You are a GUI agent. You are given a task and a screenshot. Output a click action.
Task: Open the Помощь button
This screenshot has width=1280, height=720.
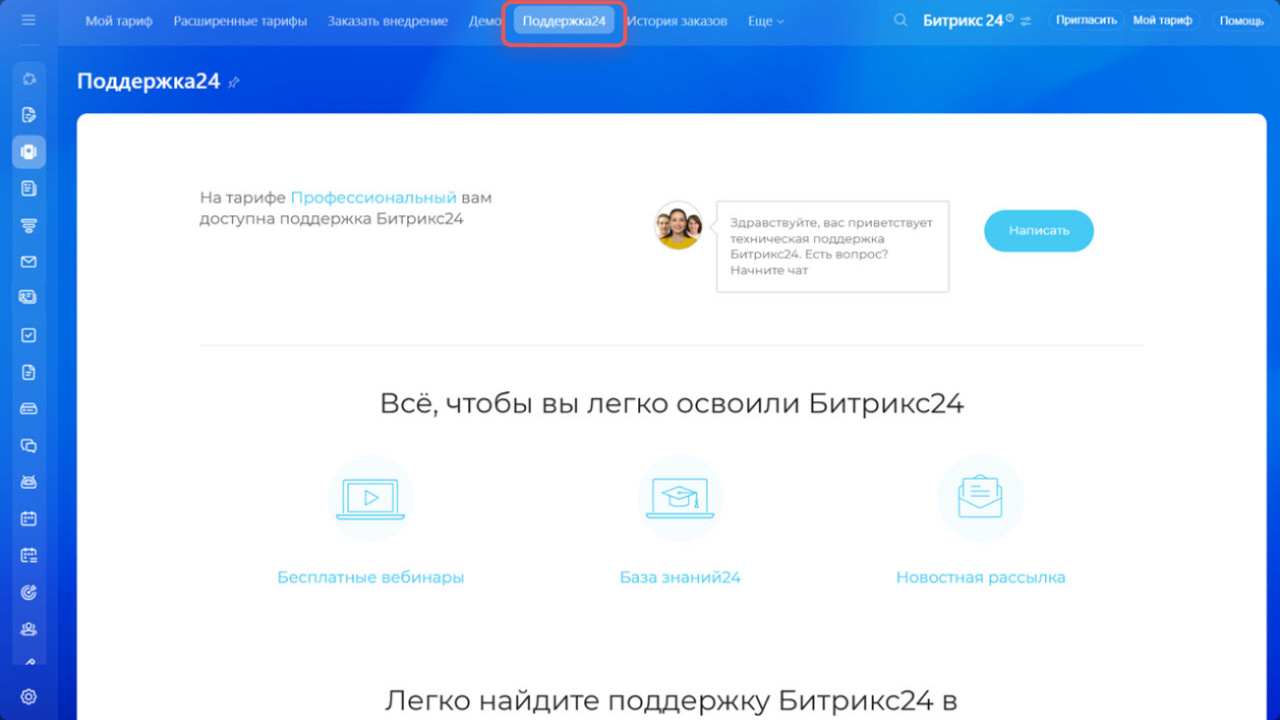1241,20
